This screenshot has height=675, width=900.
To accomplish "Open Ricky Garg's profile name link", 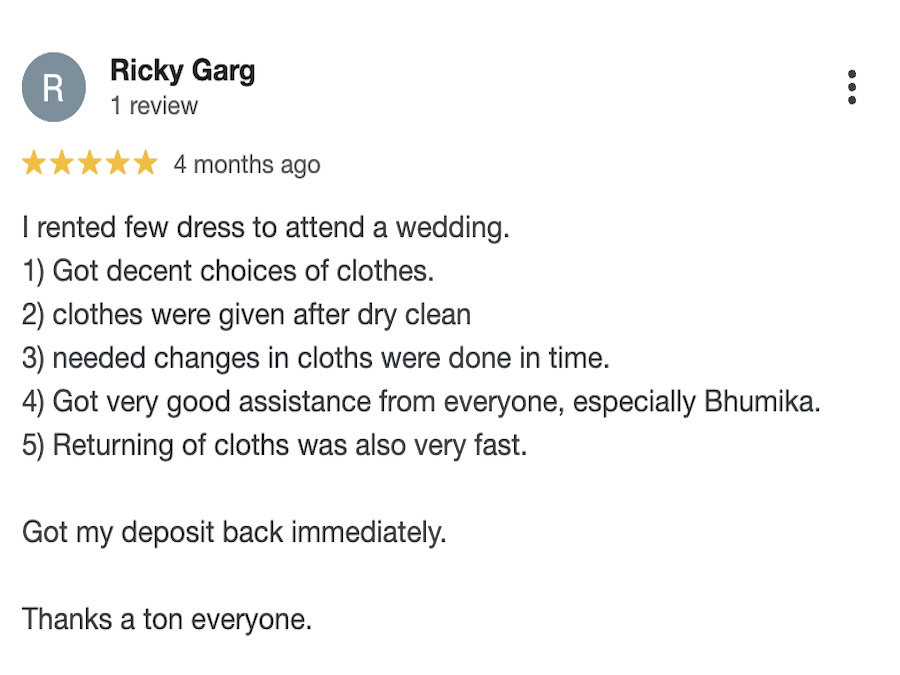I will click(x=183, y=71).
